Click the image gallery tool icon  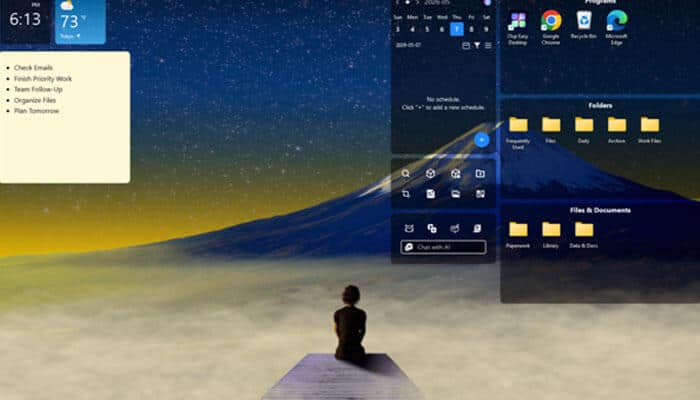click(x=455, y=194)
